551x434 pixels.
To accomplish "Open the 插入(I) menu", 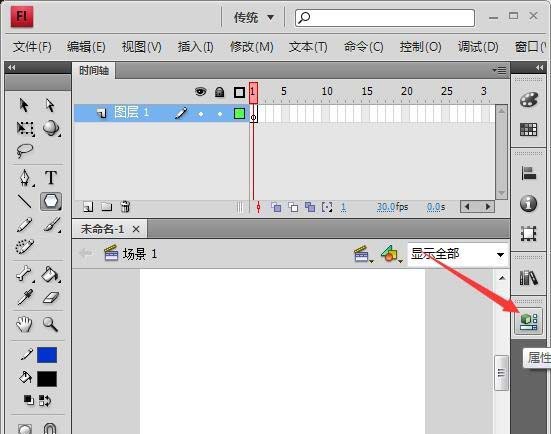I will (195, 46).
